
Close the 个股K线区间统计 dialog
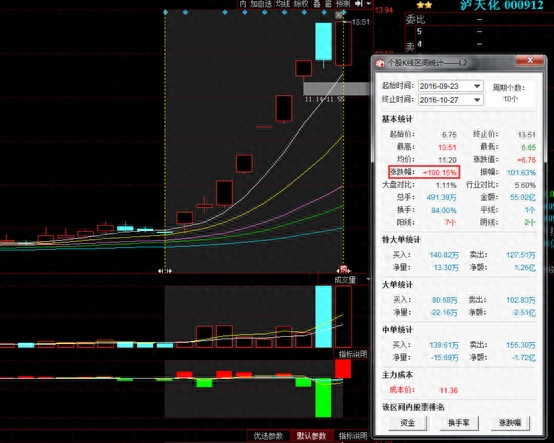pyautogui.click(x=530, y=60)
